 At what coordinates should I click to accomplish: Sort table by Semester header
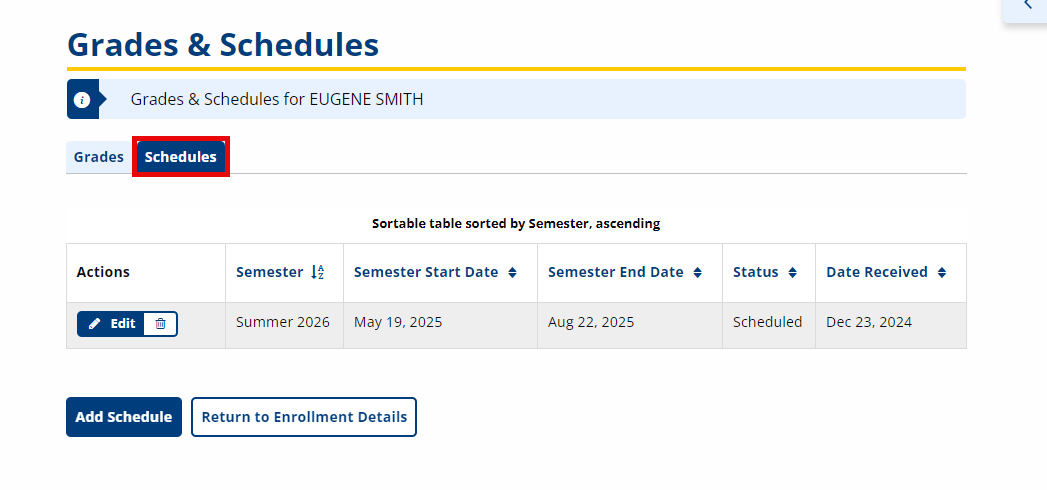270,272
